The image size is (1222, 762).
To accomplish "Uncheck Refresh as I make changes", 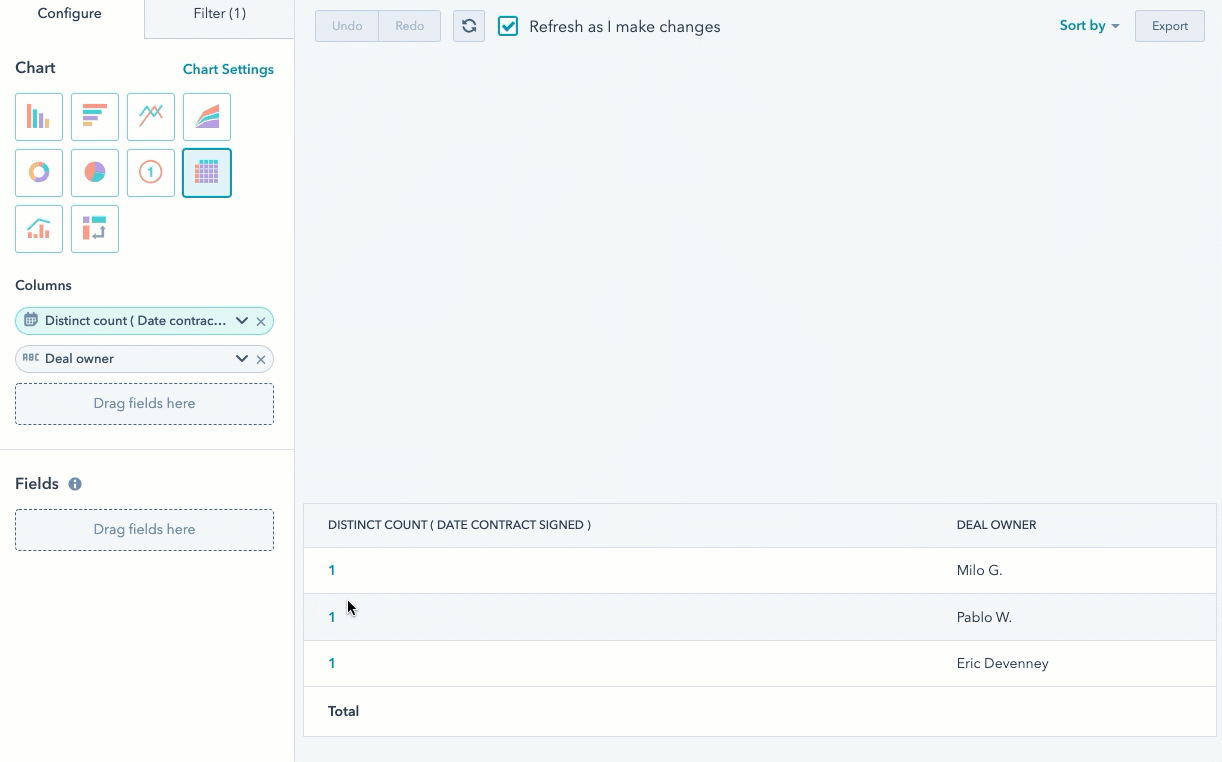I will (508, 26).
